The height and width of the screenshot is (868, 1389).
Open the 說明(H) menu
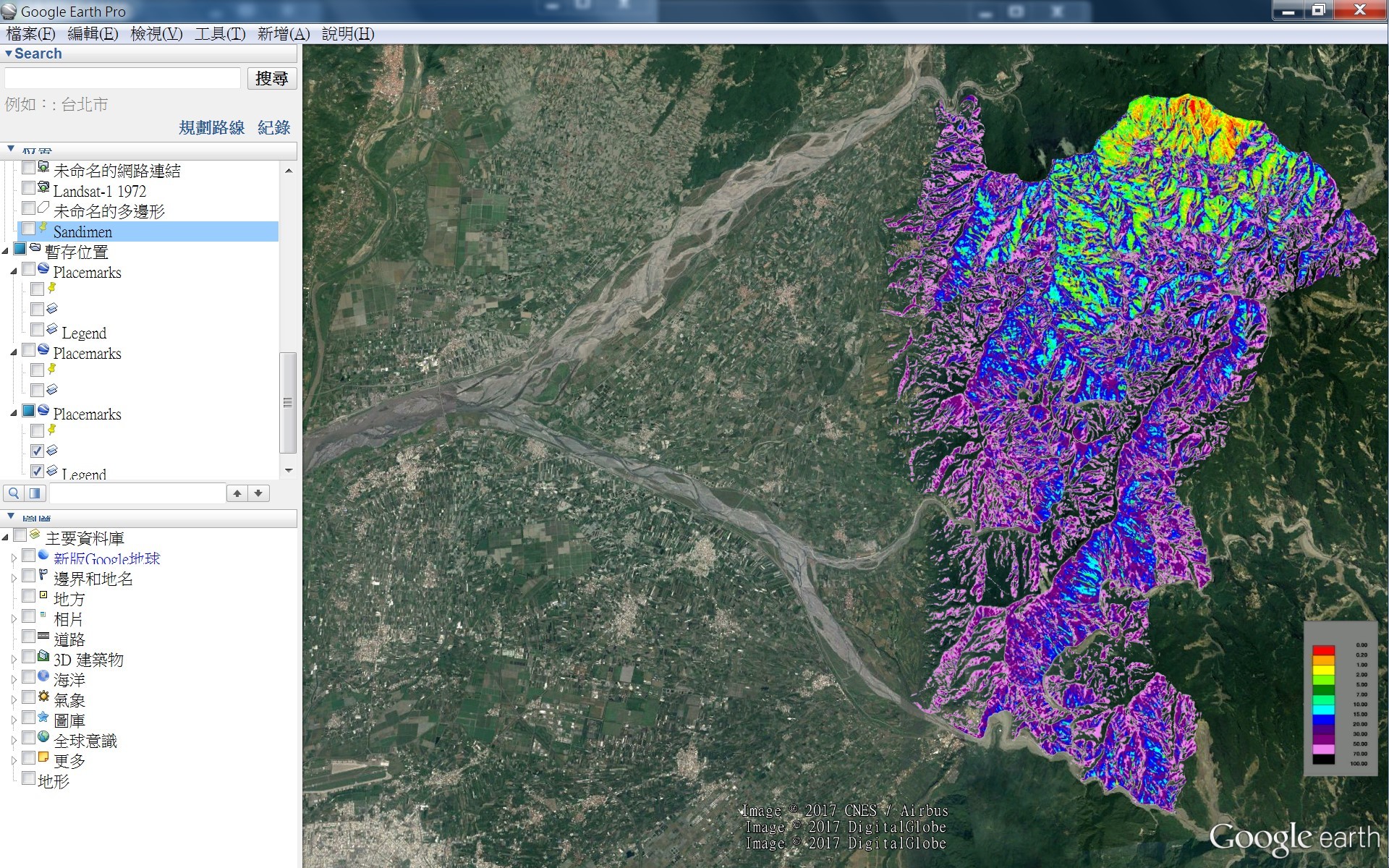point(348,34)
